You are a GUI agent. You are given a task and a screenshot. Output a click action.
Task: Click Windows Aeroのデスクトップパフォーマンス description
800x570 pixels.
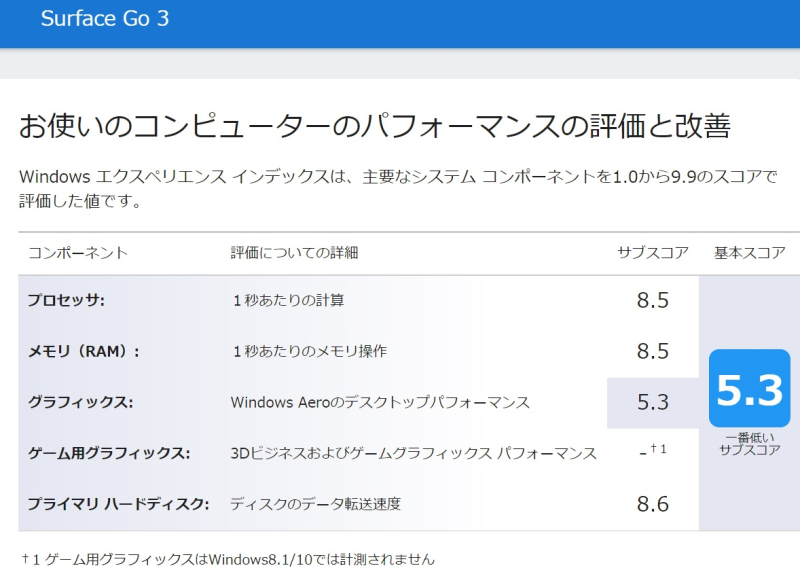click(380, 402)
